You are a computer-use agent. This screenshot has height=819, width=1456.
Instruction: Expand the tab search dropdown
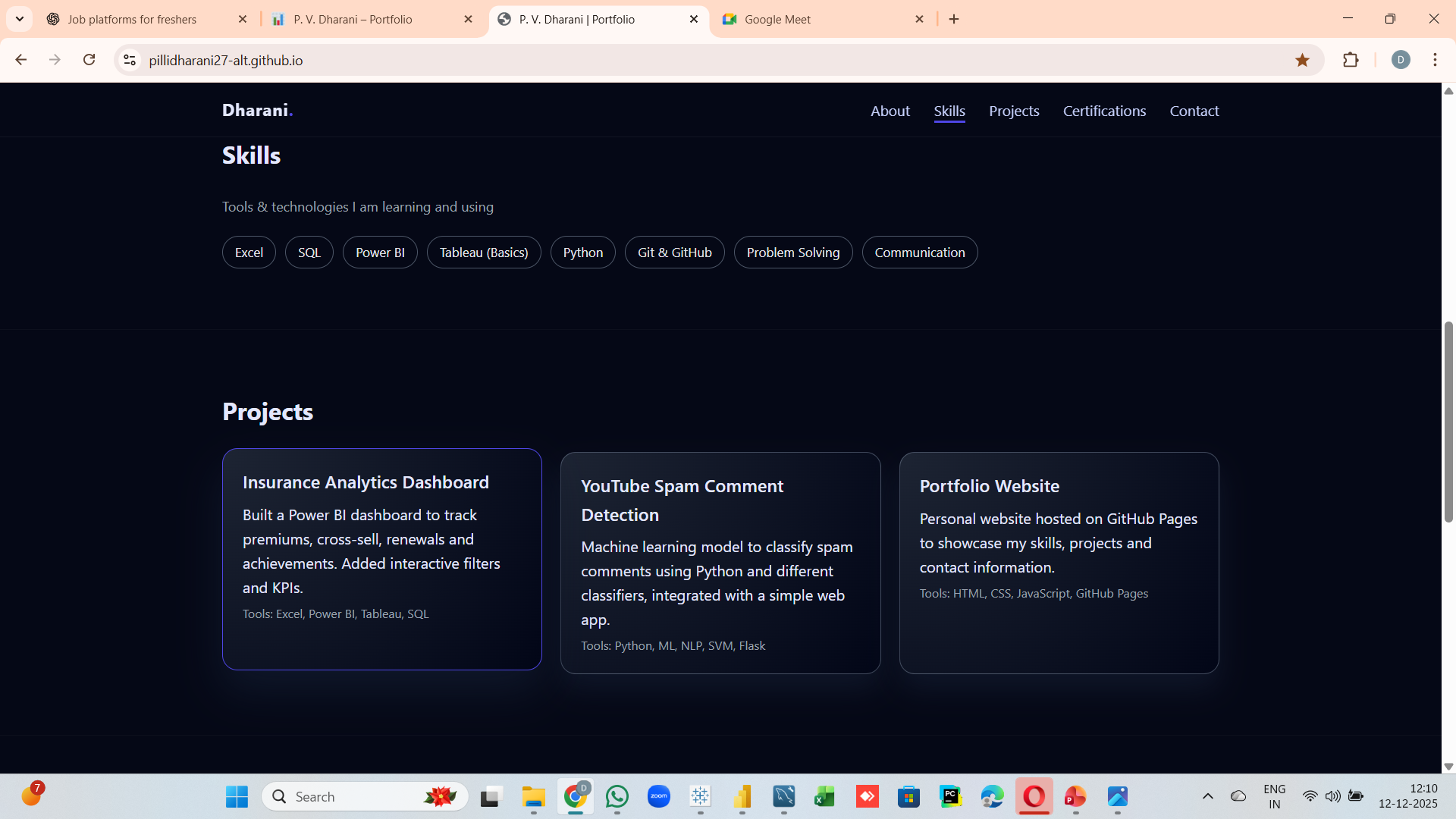click(x=20, y=19)
